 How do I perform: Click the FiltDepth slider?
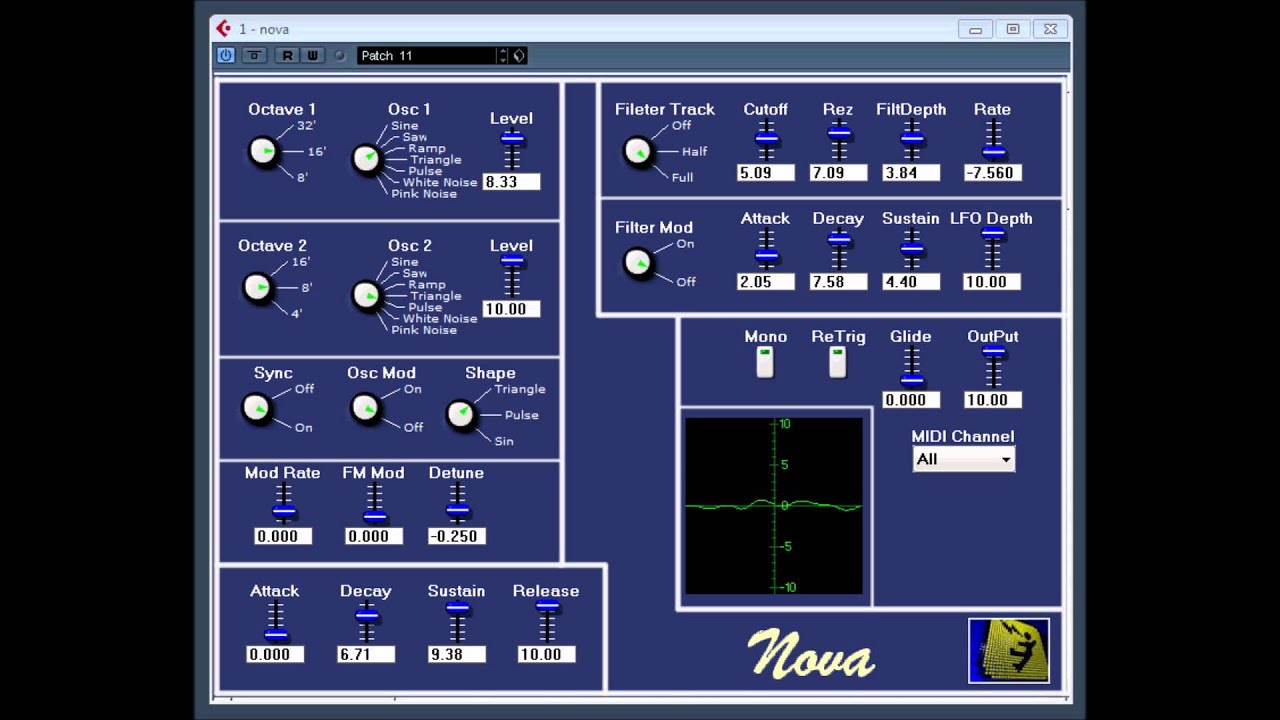coord(912,140)
